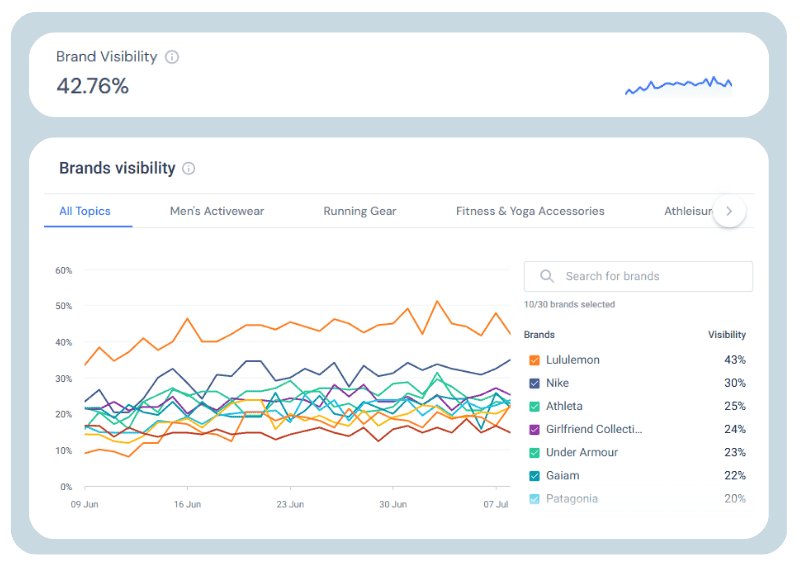
Task: Toggle the Girlfriend Collective checkbox
Action: tap(534, 430)
